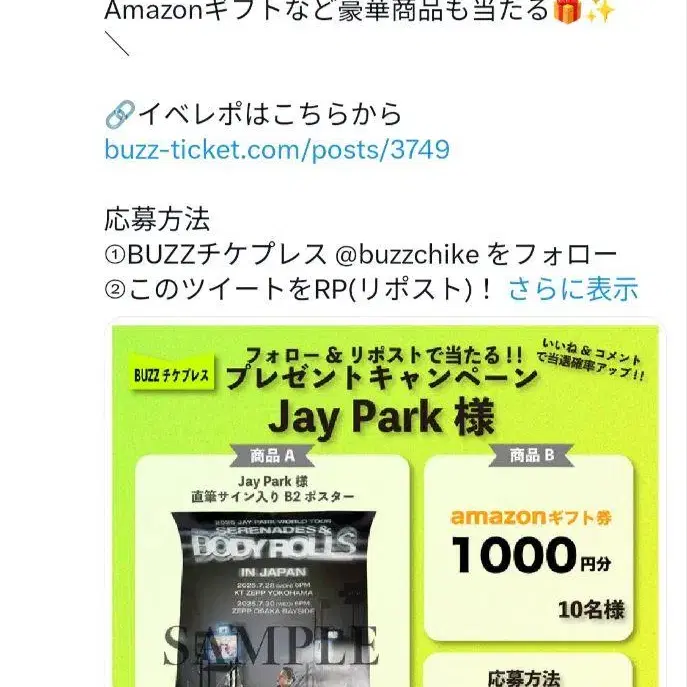Expand tweet with さらに表示
This screenshot has height=687, width=687.
tap(573, 289)
